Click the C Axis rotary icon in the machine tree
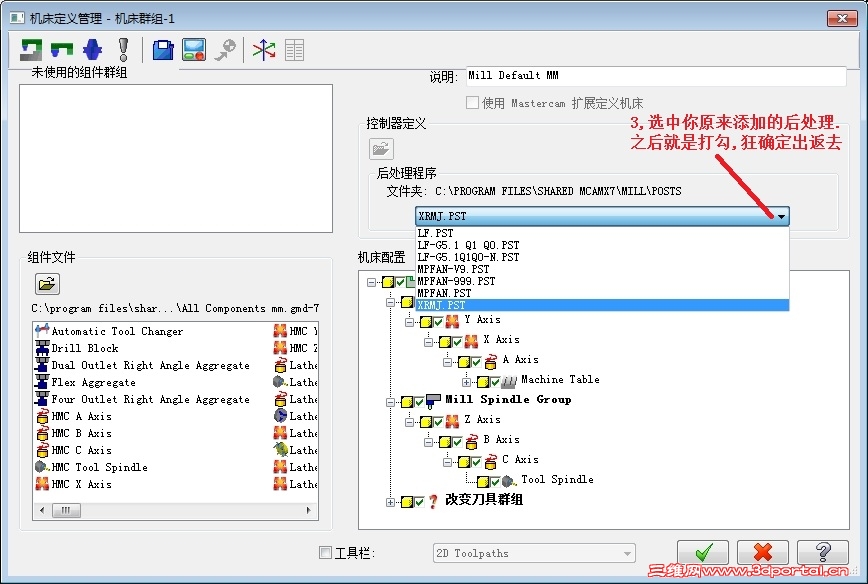868x584 pixels. click(x=490, y=461)
